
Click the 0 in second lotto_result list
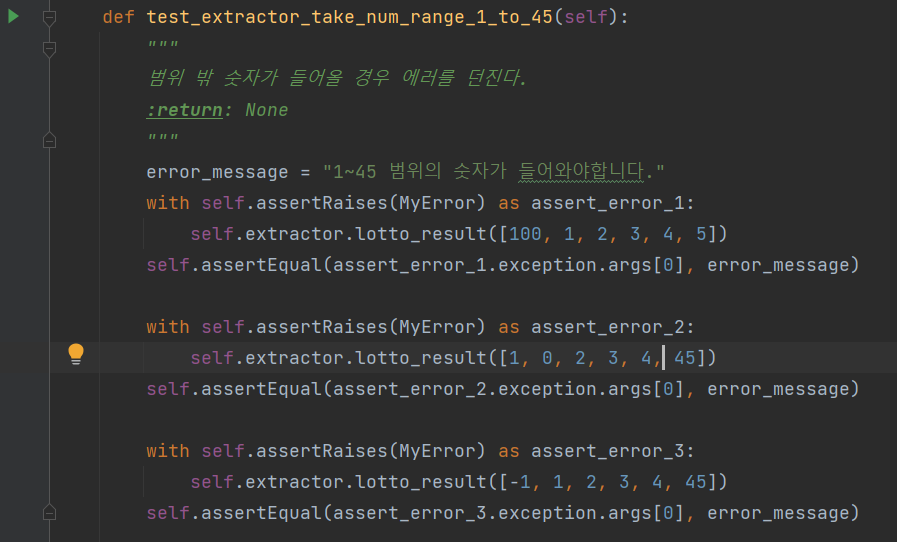click(x=547, y=358)
